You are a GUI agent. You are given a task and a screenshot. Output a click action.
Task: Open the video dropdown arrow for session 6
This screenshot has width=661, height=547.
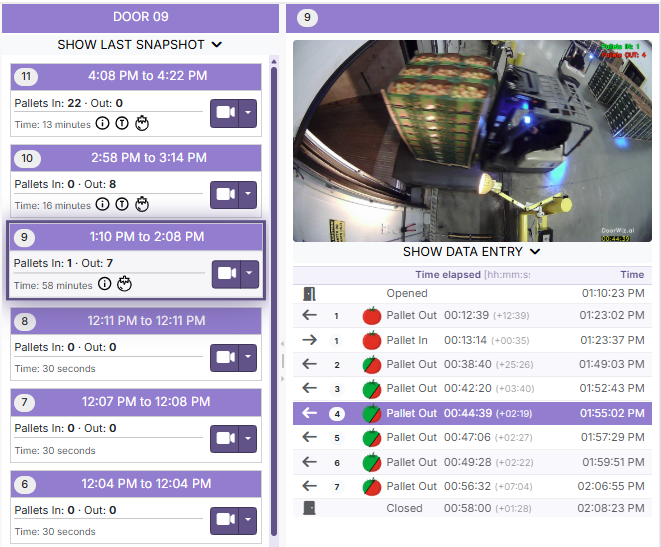pyautogui.click(x=248, y=520)
